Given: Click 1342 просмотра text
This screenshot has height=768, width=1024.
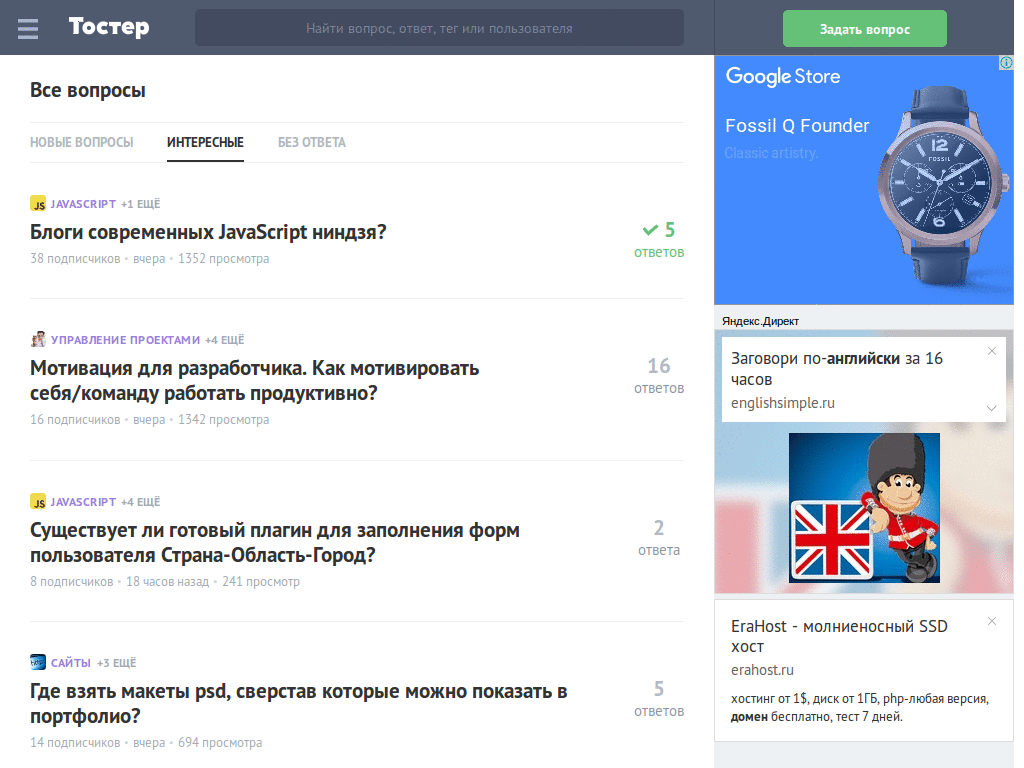Looking at the screenshot, I should click(x=223, y=419).
